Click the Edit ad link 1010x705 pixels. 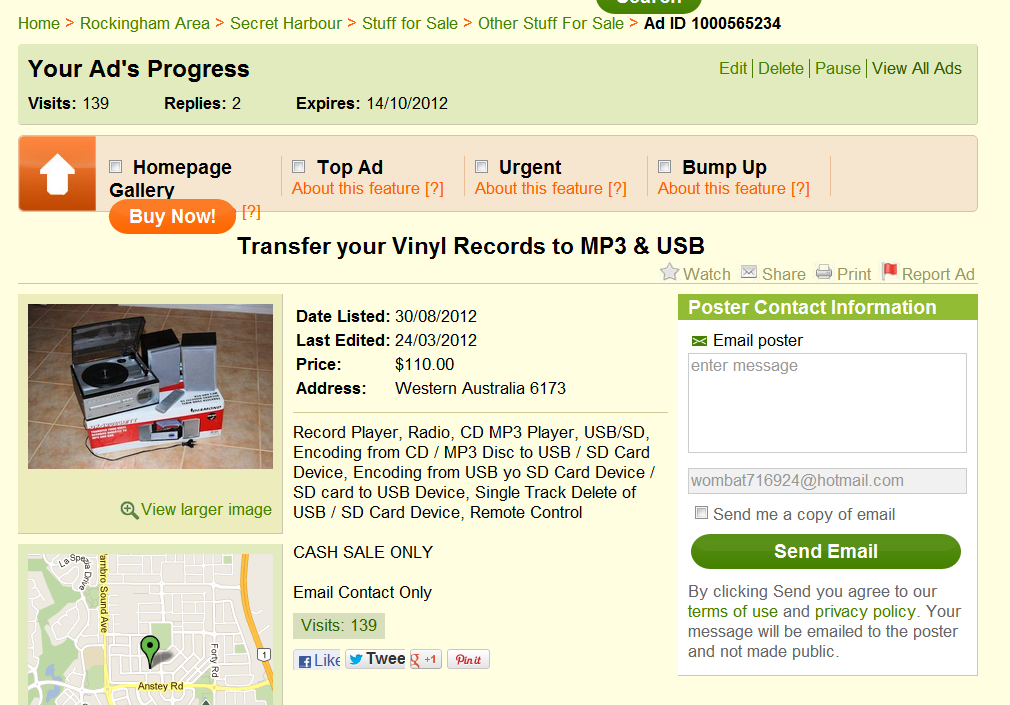(733, 68)
